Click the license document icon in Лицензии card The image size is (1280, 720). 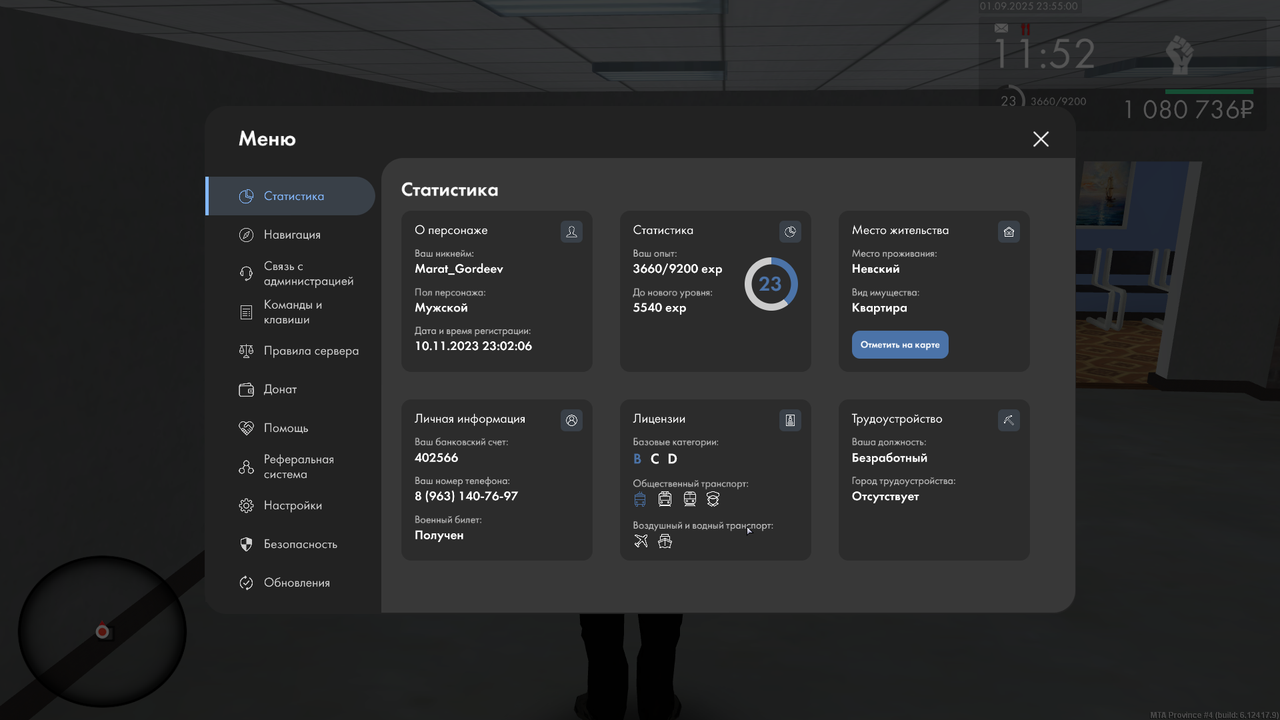pos(790,420)
